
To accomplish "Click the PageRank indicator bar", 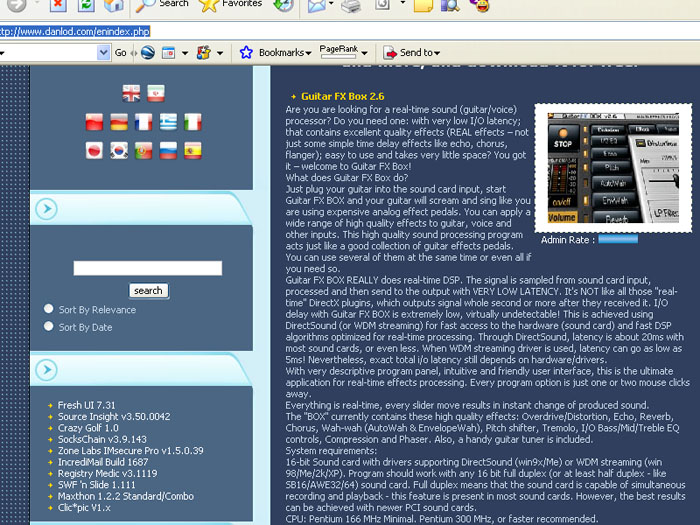I will (338, 57).
